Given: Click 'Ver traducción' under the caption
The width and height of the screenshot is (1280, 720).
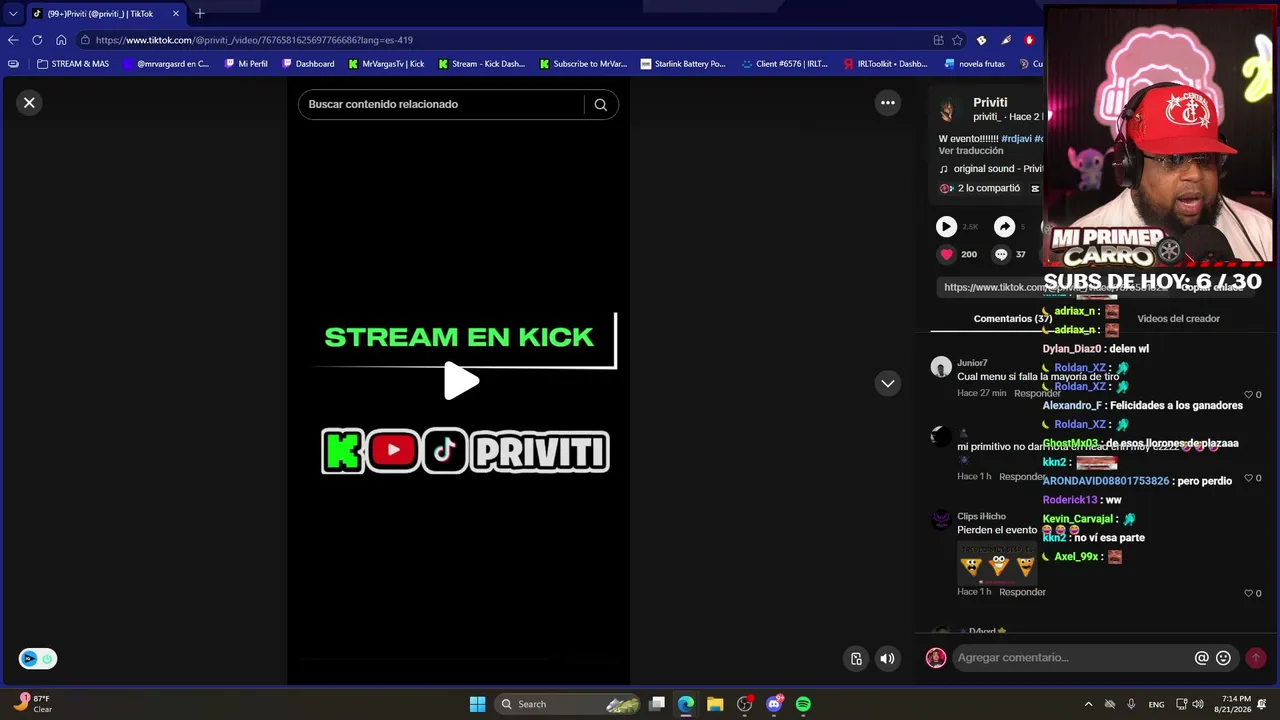Looking at the screenshot, I should 970,151.
